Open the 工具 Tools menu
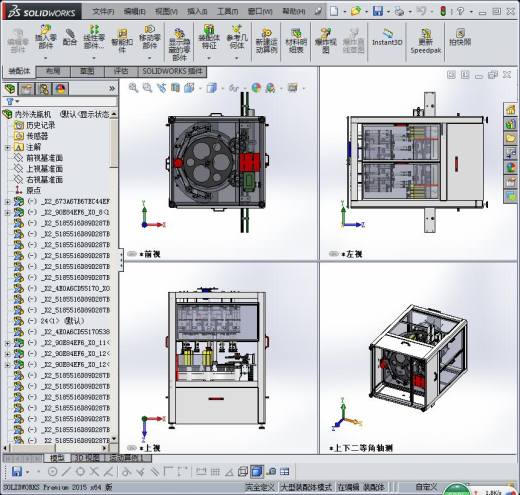Image resolution: width=520 pixels, height=495 pixels. click(228, 11)
